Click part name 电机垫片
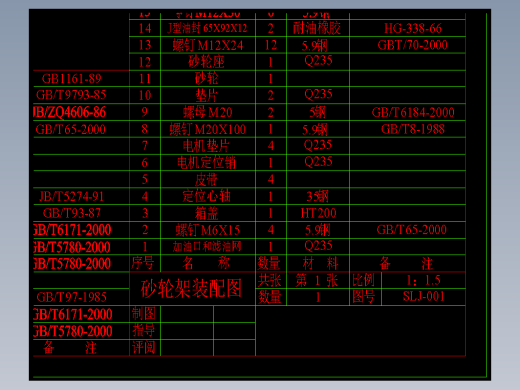This screenshot has width=520, height=390. (206, 146)
